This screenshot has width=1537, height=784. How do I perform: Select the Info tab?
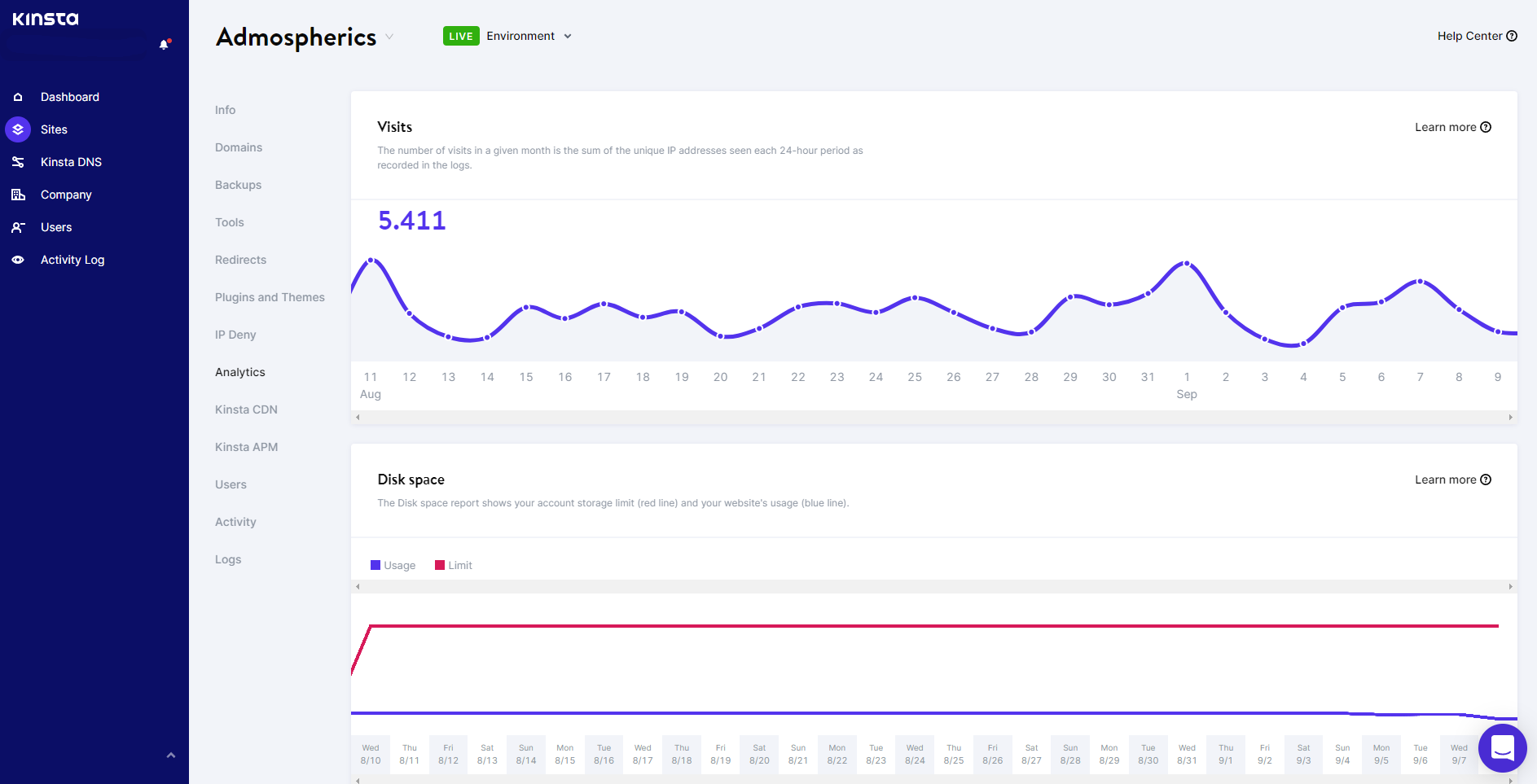(x=226, y=110)
